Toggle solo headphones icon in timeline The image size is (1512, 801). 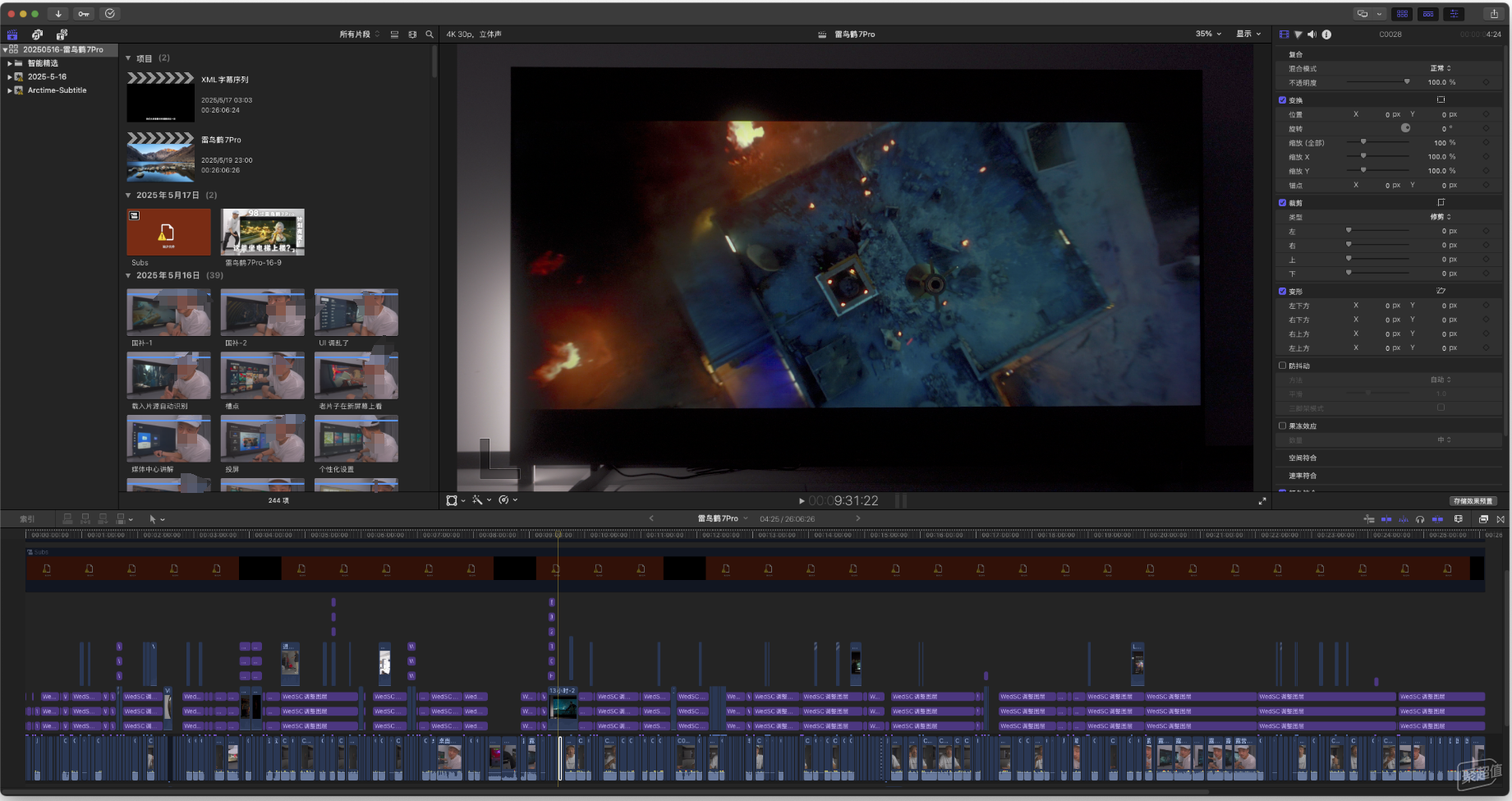pos(1420,519)
